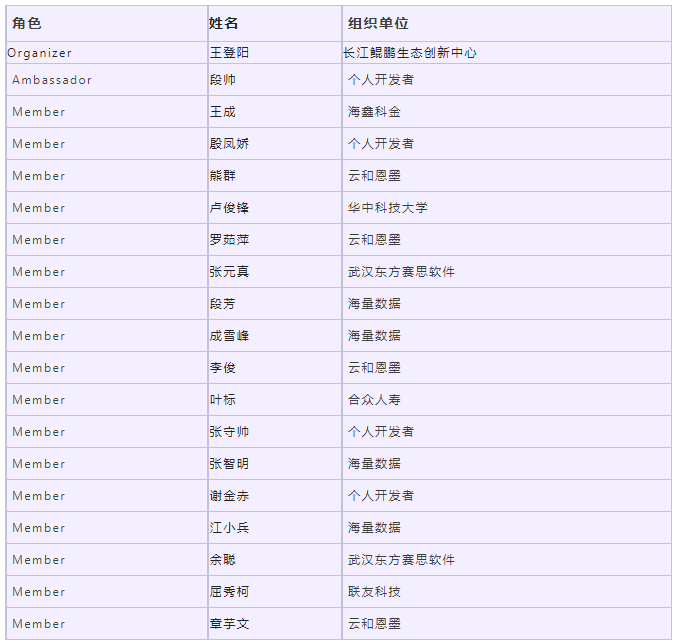This screenshot has height=644, width=677.
Task: Click 武汉东方赛思软件 in 张元真's row
Action: (x=401, y=271)
